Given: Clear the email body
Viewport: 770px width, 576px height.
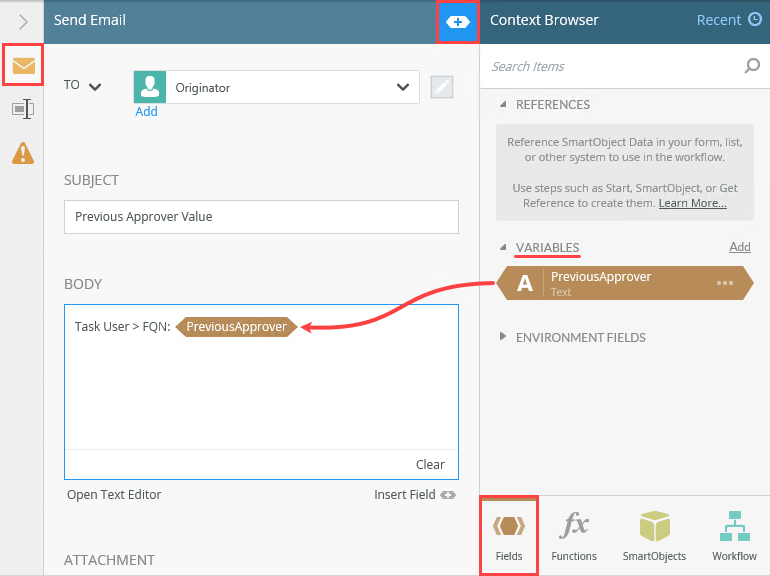Looking at the screenshot, I should coord(430,465).
